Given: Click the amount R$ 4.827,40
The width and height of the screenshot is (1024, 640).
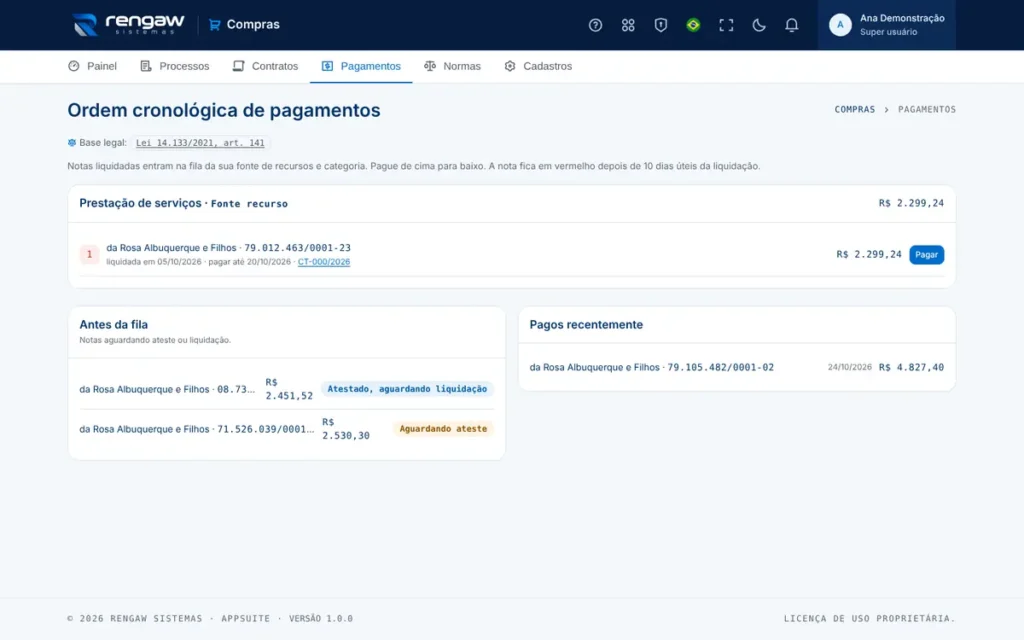Looking at the screenshot, I should 911,367.
